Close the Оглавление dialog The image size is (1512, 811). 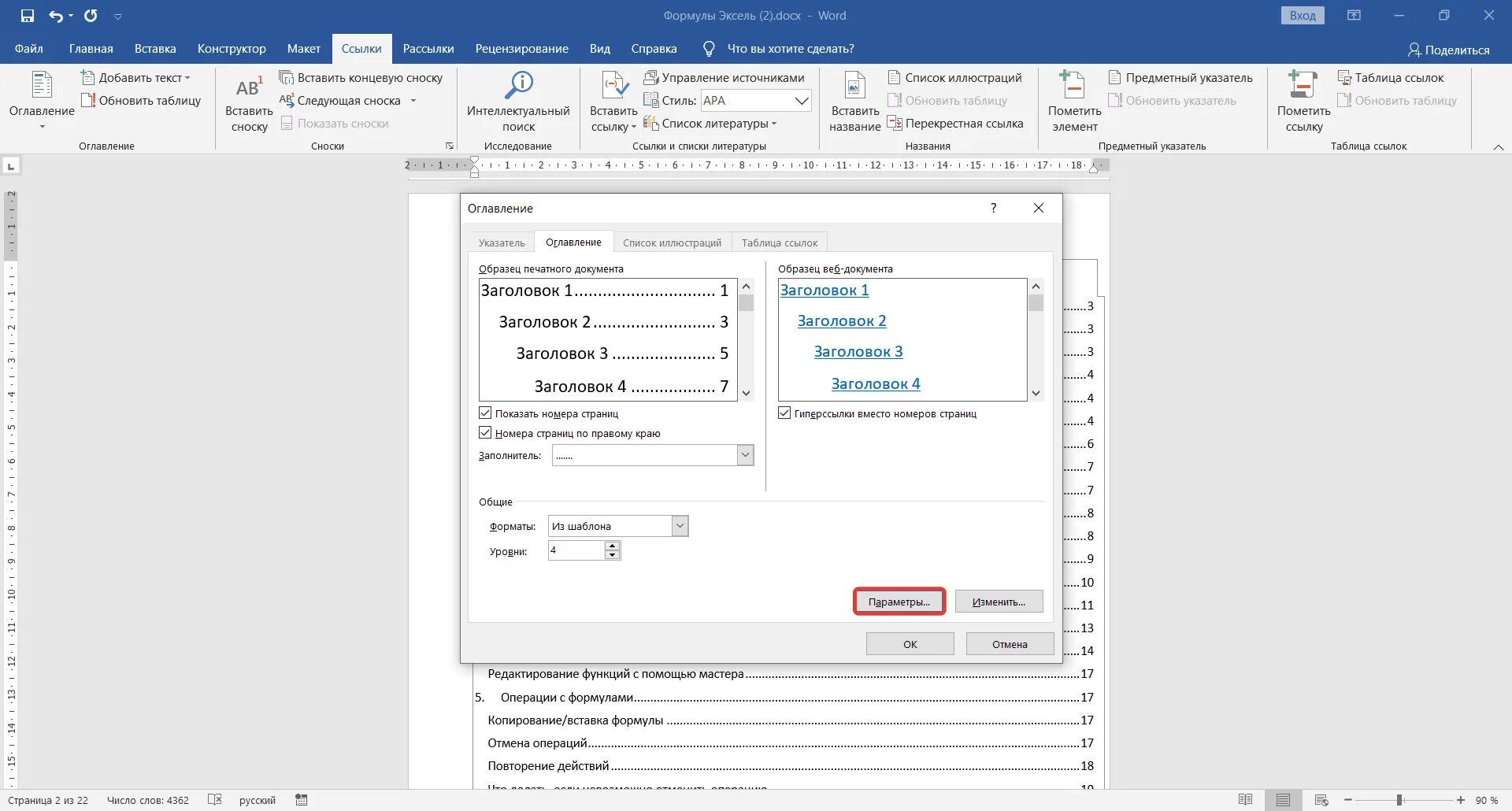[1039, 208]
